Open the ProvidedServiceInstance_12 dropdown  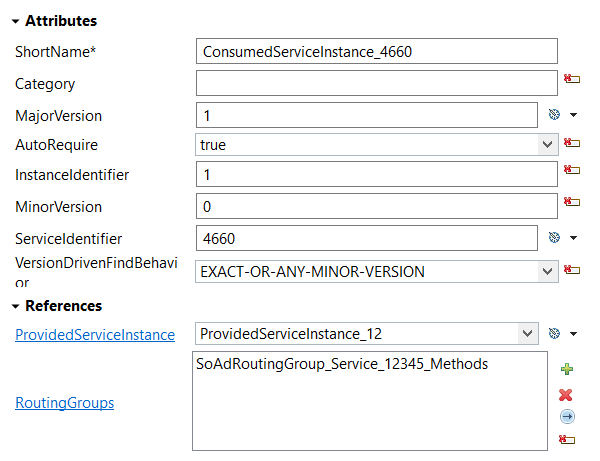pyautogui.click(x=528, y=334)
